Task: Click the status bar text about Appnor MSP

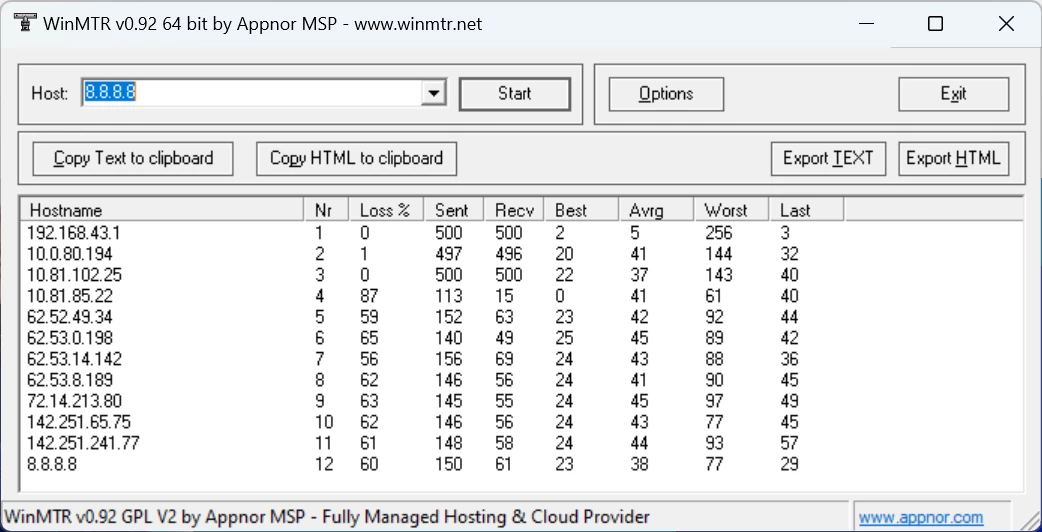Action: pyautogui.click(x=327, y=517)
